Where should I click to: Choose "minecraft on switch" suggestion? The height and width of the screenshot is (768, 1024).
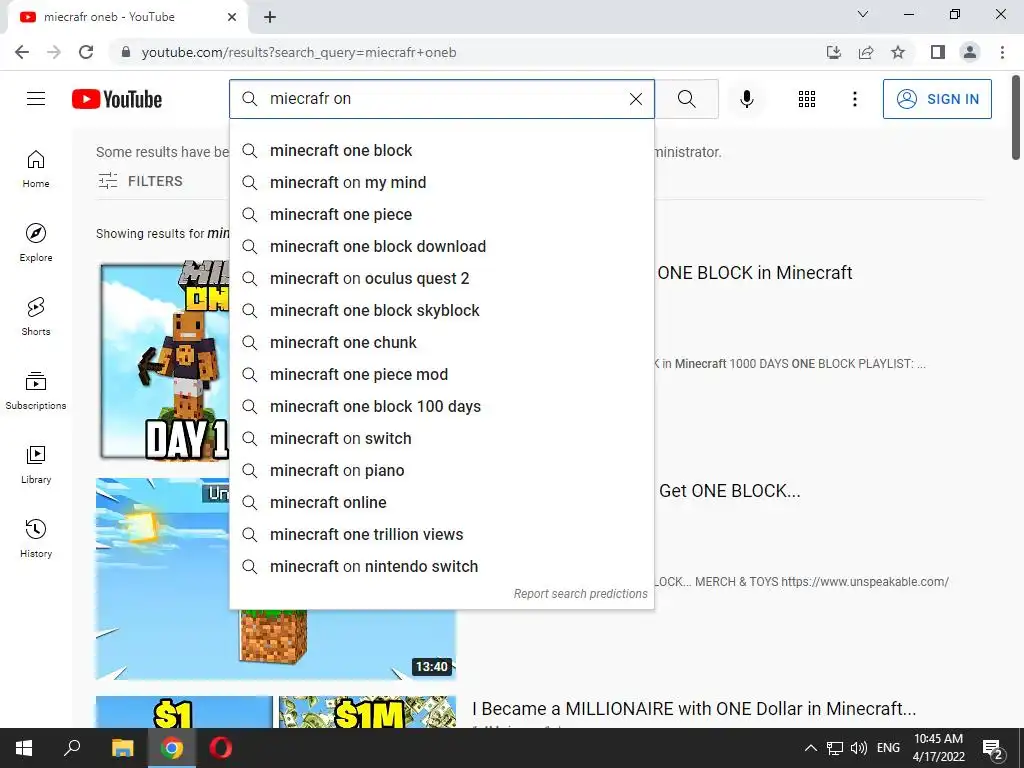[441, 438]
